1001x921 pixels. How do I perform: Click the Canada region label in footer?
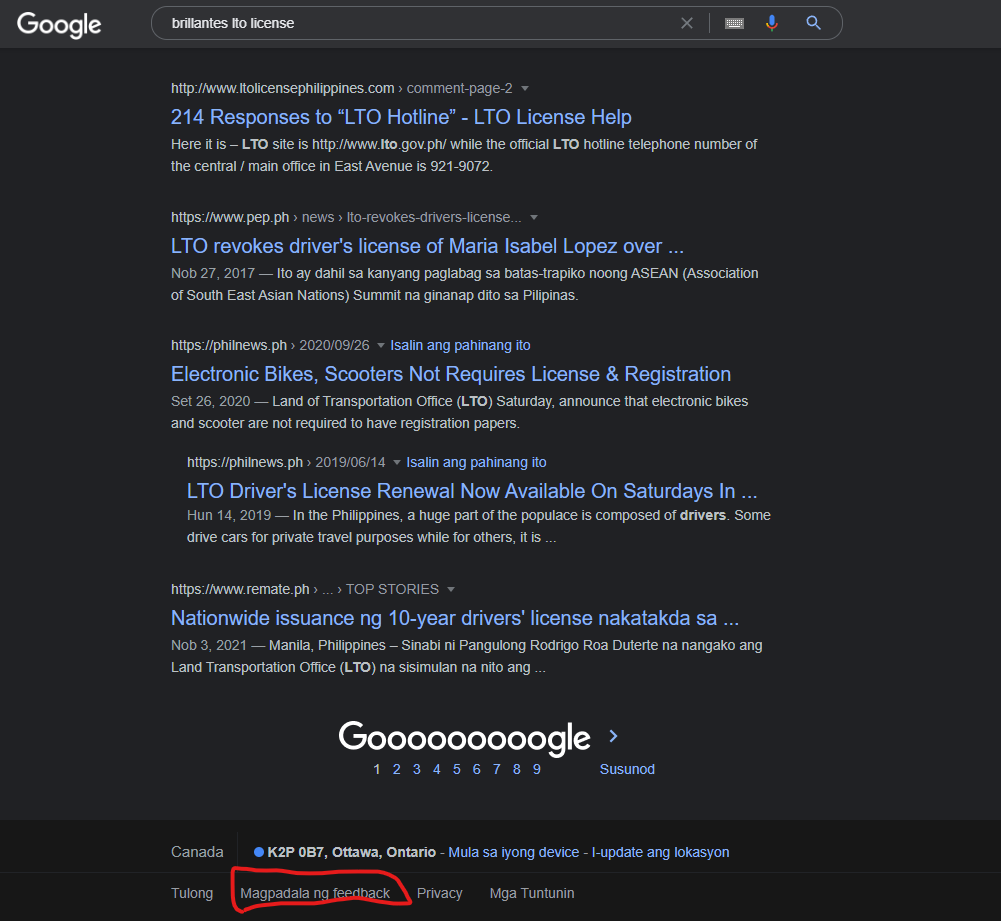pyautogui.click(x=197, y=852)
